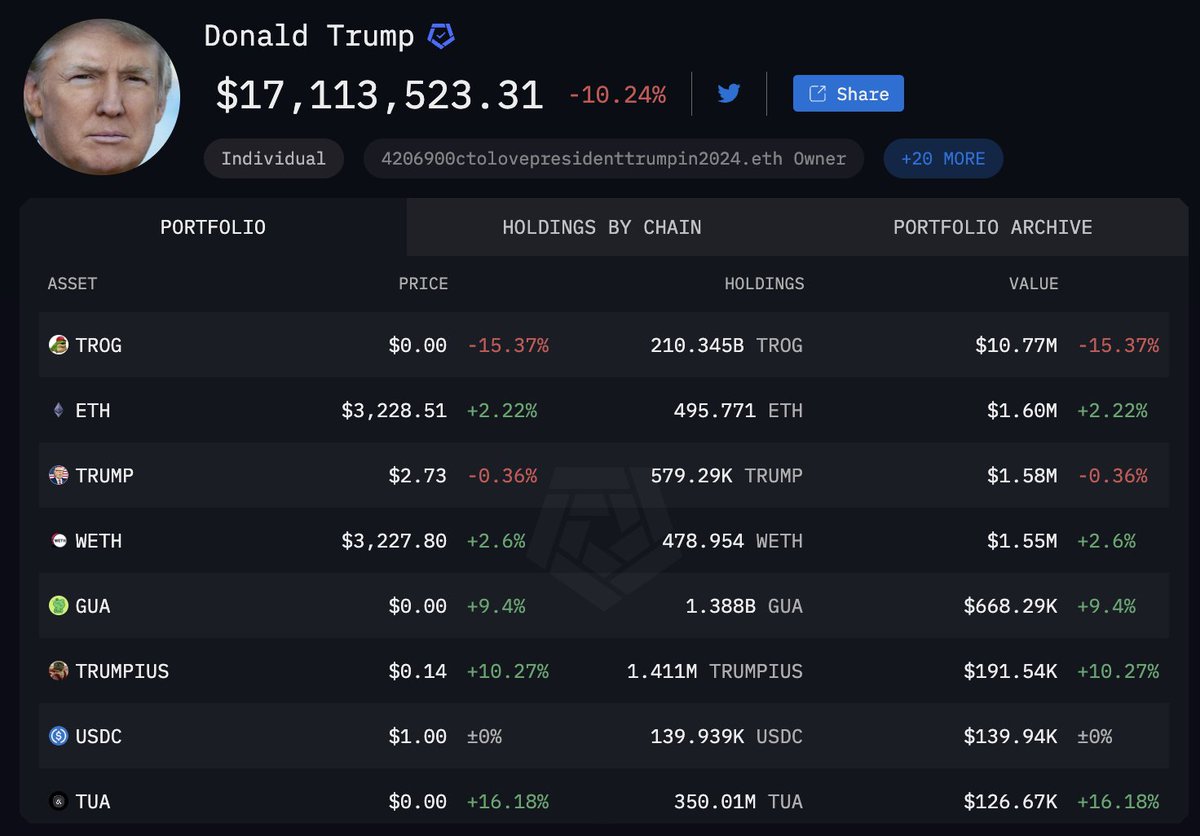Click the GUA asset name

(x=93, y=606)
